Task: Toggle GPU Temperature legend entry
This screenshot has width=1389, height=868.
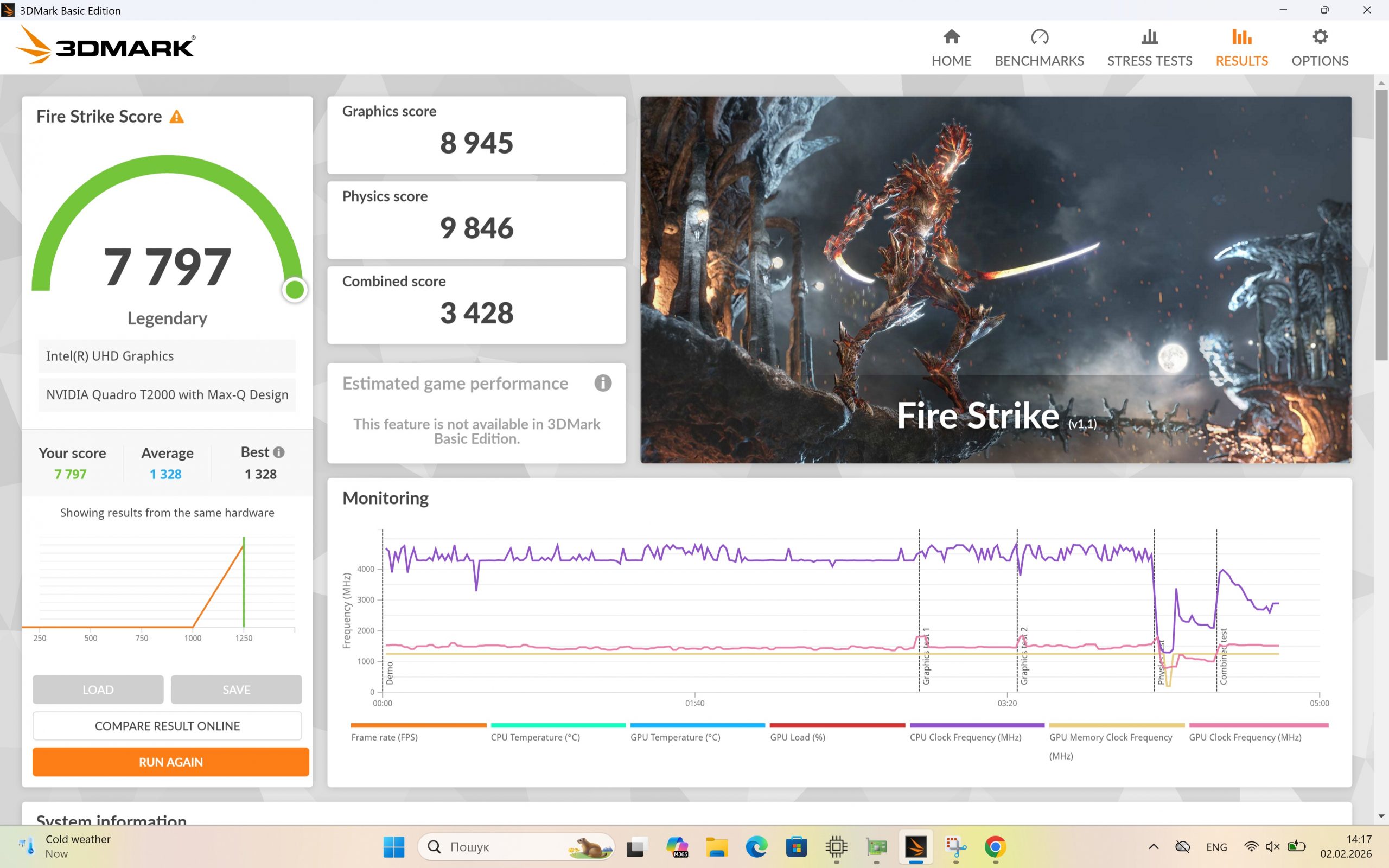Action: click(x=675, y=737)
